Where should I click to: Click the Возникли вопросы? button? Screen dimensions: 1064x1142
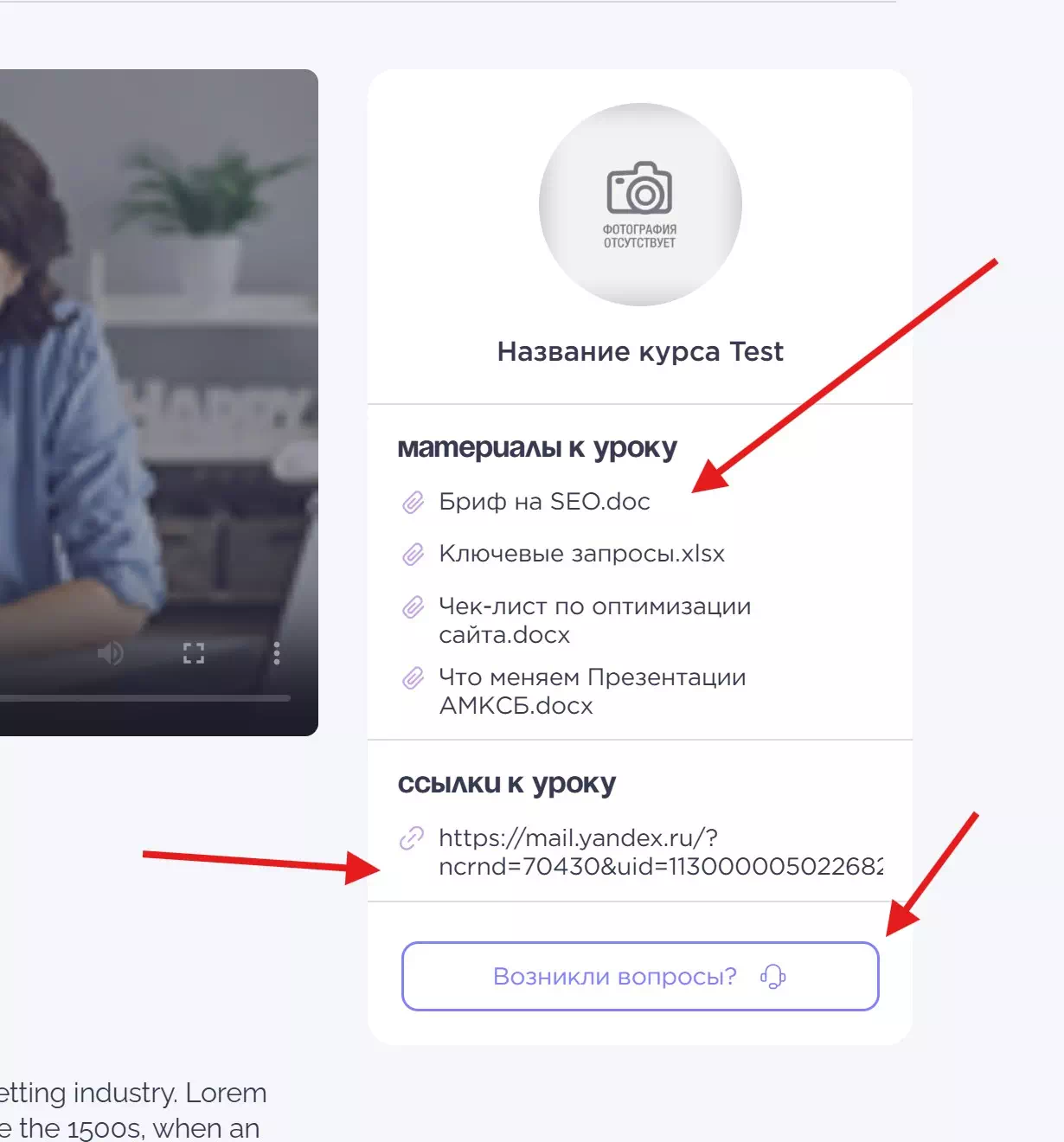pos(640,976)
